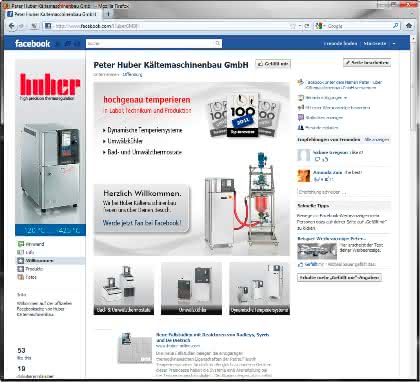The height and width of the screenshot is (382, 420).
Task: Click the Facebook favicon in the address bar
Action: [48, 26]
